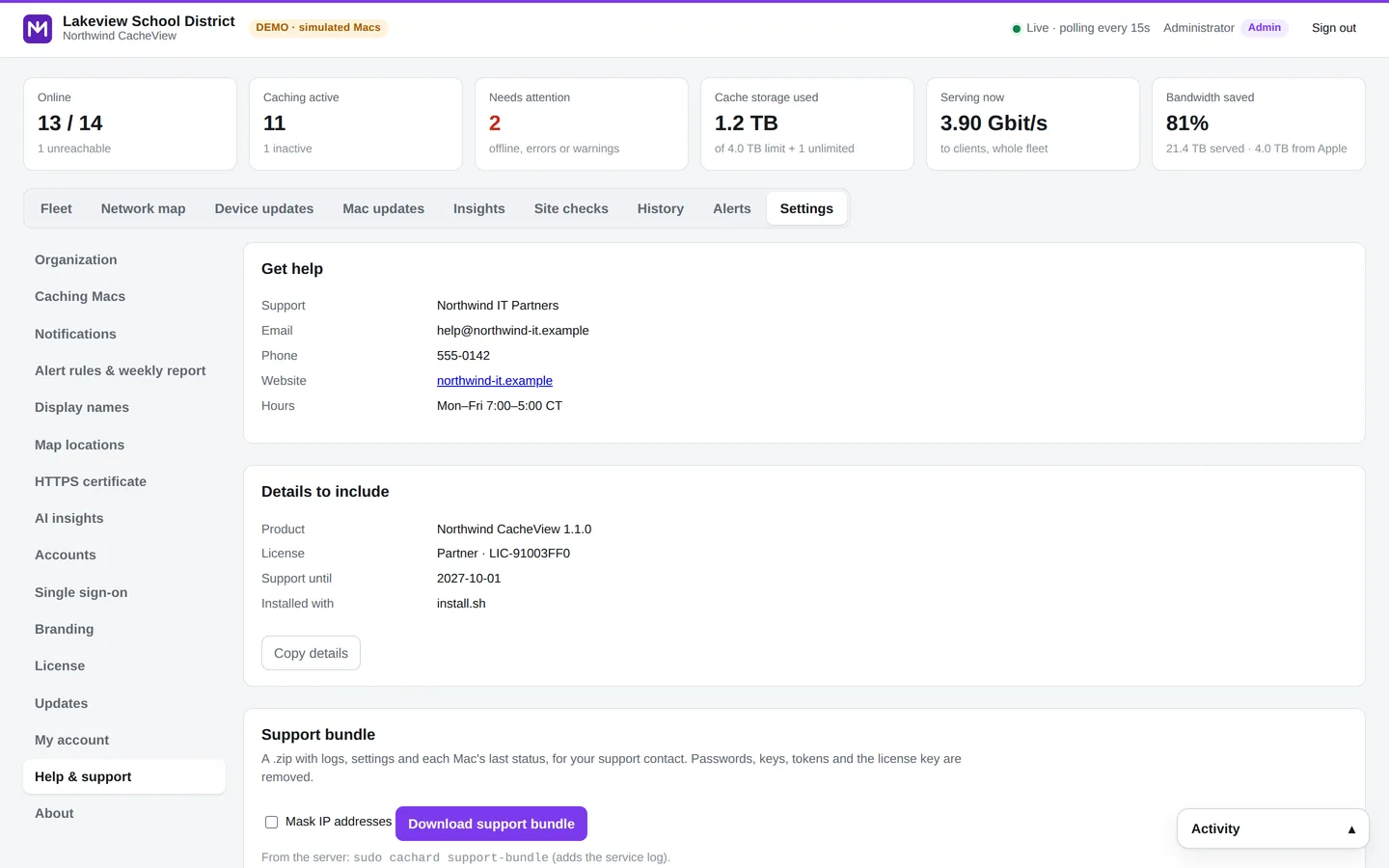Open the About section
The width and height of the screenshot is (1389, 868).
(x=124, y=813)
